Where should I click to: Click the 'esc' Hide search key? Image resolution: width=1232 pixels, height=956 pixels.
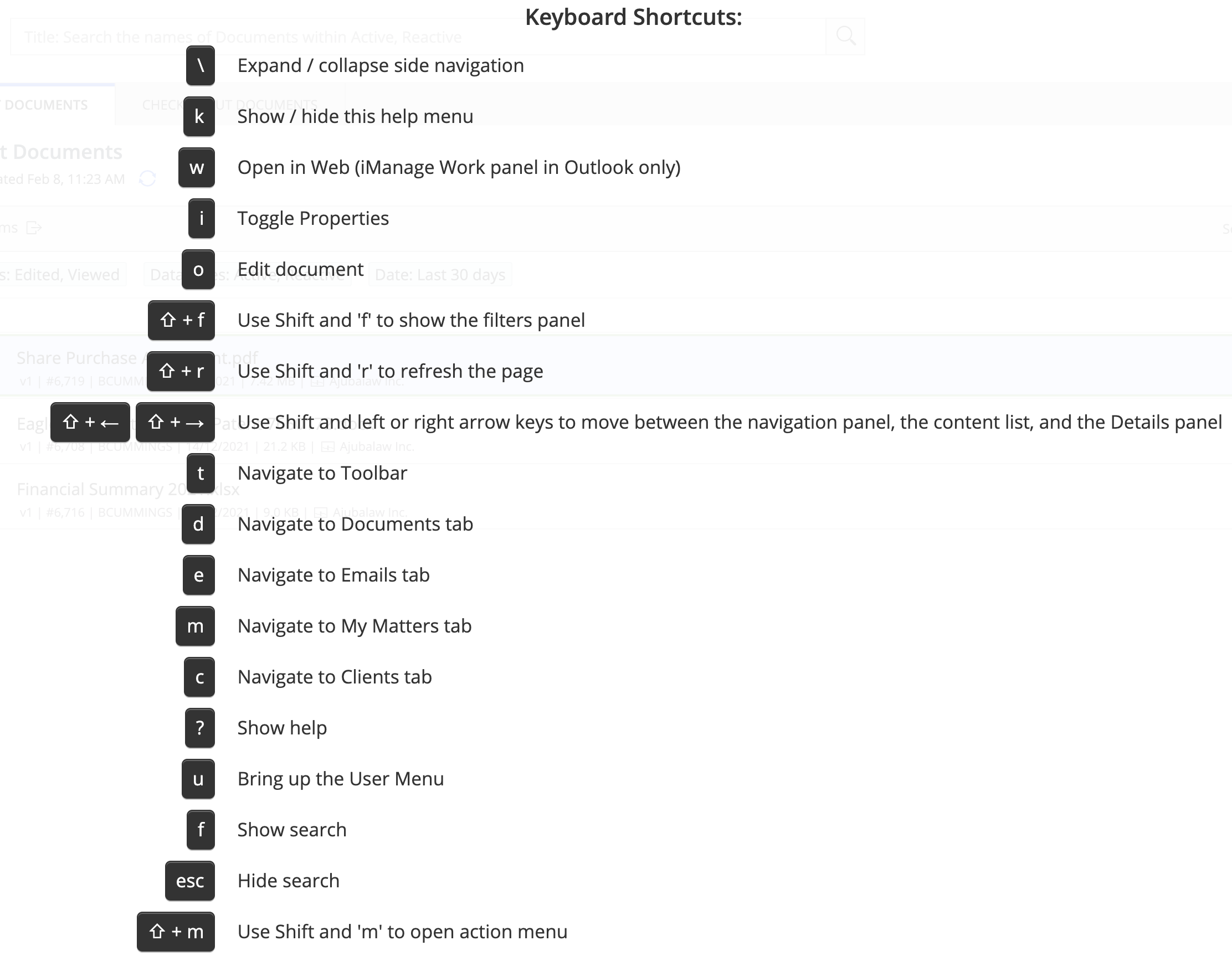pos(189,881)
